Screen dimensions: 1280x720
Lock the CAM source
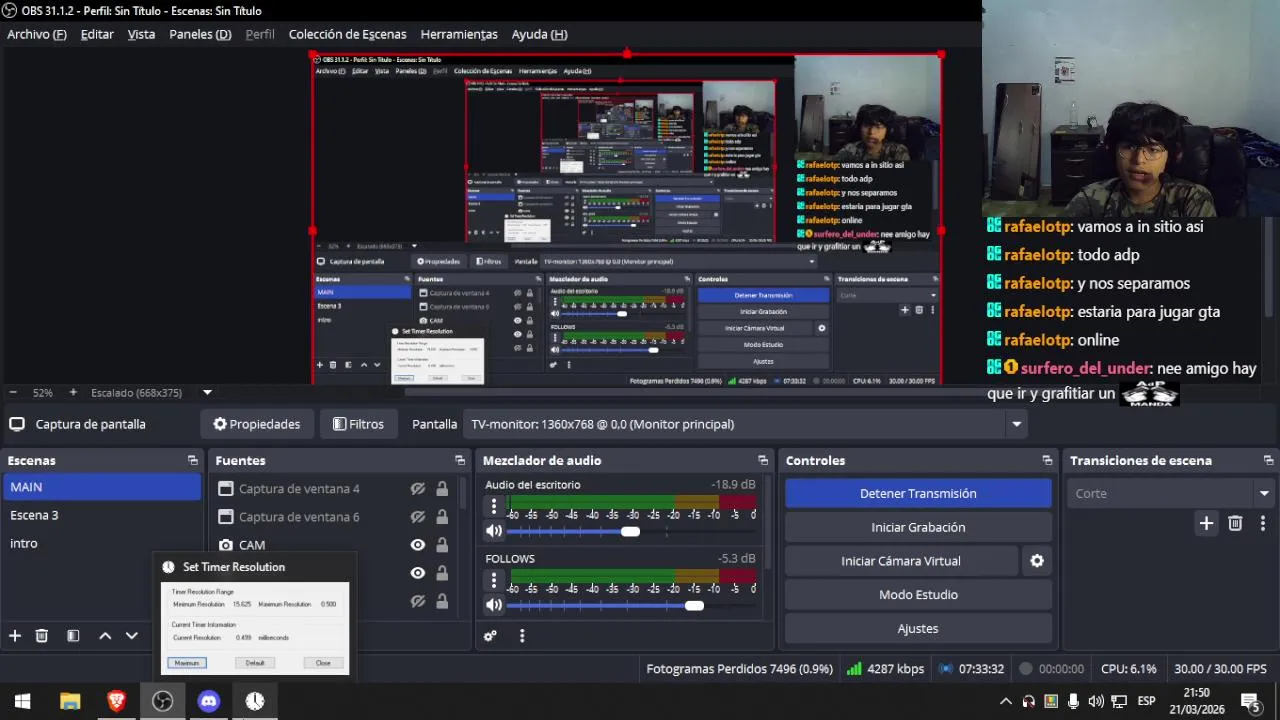pyautogui.click(x=442, y=545)
